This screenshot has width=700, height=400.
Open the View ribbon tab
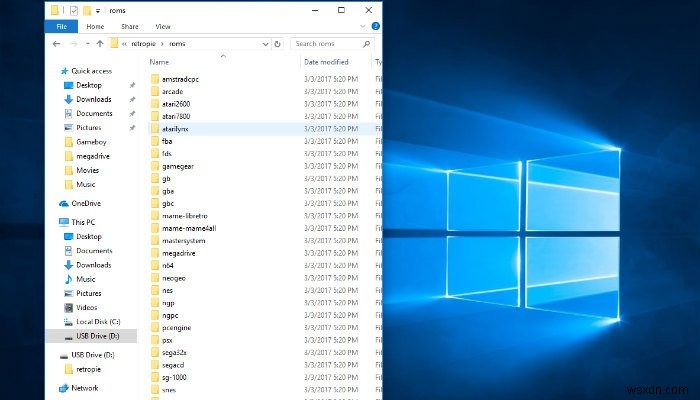click(x=163, y=27)
